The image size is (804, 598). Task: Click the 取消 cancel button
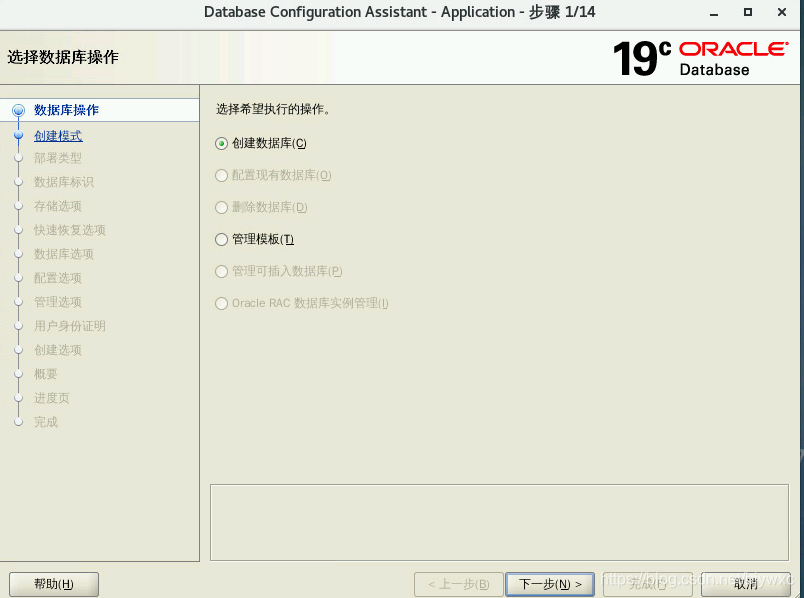click(x=746, y=584)
